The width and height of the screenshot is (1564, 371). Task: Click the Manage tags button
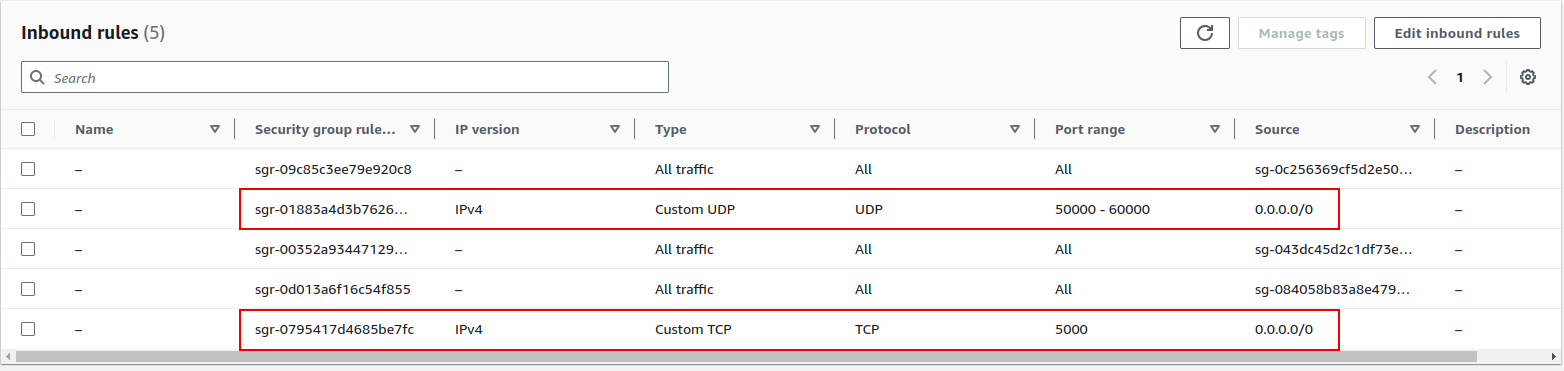(x=1301, y=33)
